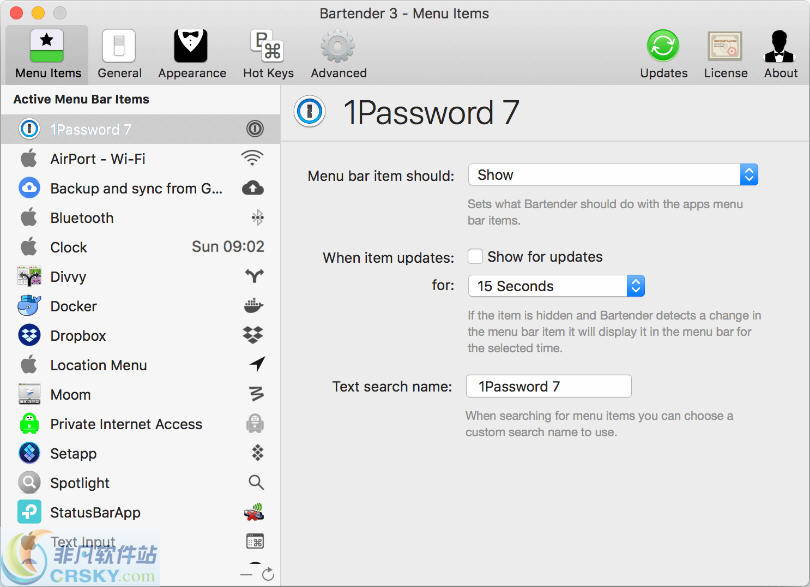Select 1Password 7 in the list

coord(141,129)
